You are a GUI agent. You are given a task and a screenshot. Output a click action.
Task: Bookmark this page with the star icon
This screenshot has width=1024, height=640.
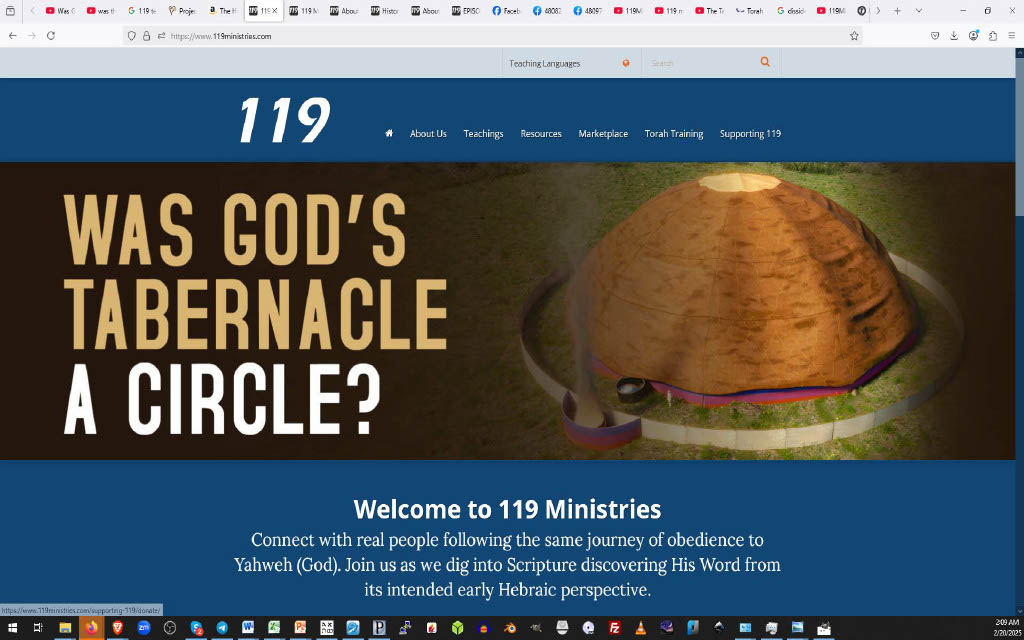click(x=854, y=35)
